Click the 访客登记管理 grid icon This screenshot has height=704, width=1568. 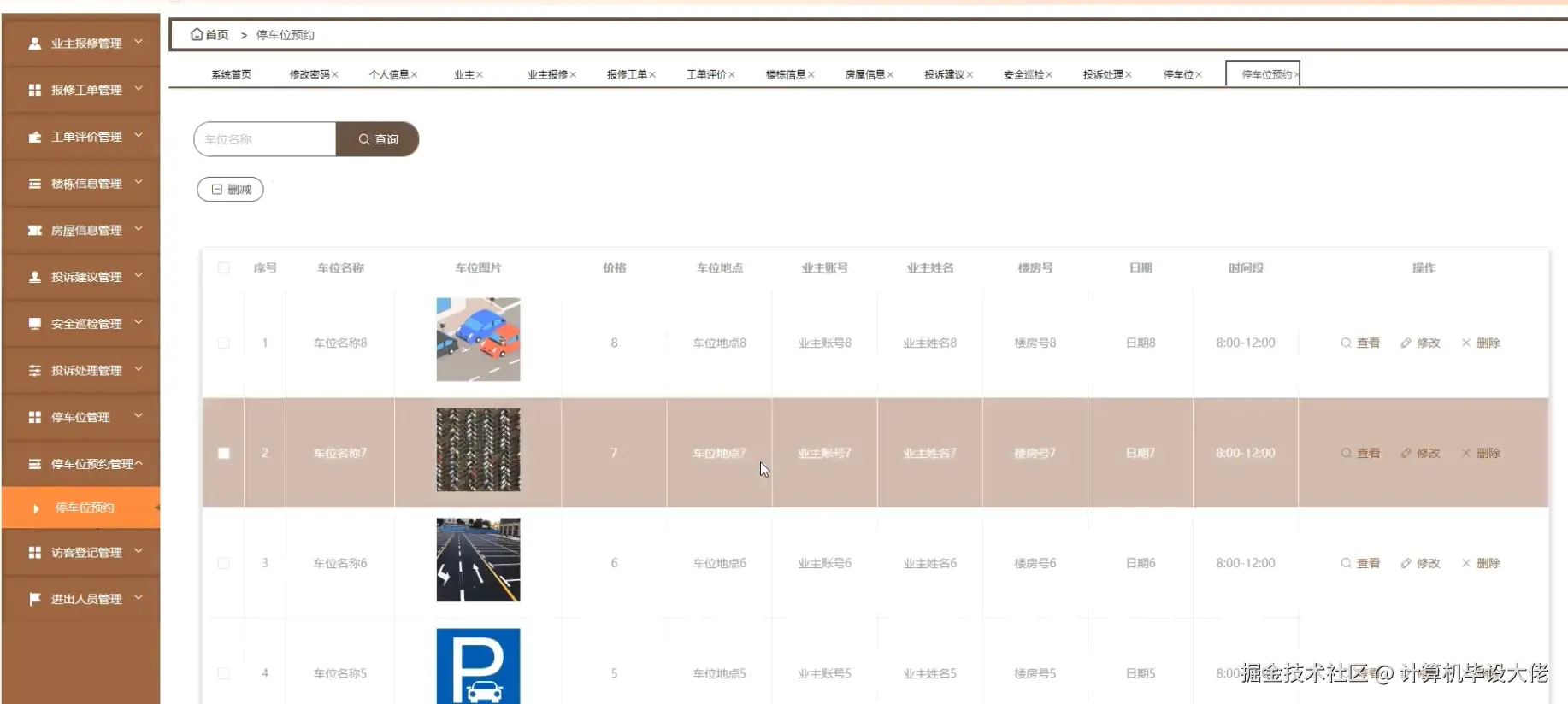[34, 553]
